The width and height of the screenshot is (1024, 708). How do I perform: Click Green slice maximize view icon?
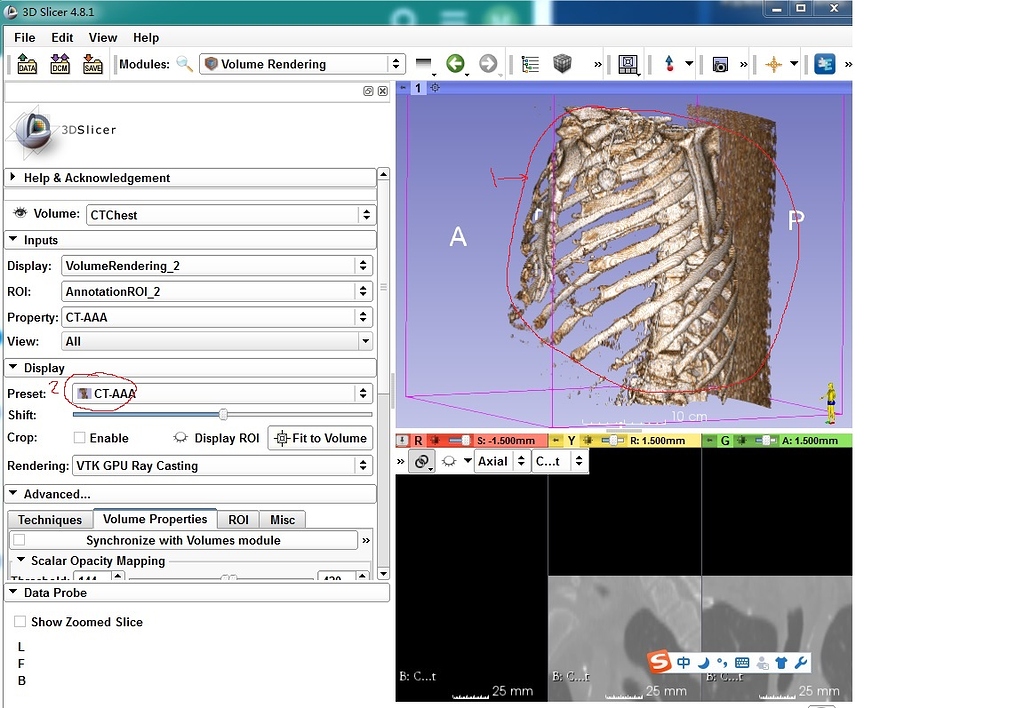[741, 441]
